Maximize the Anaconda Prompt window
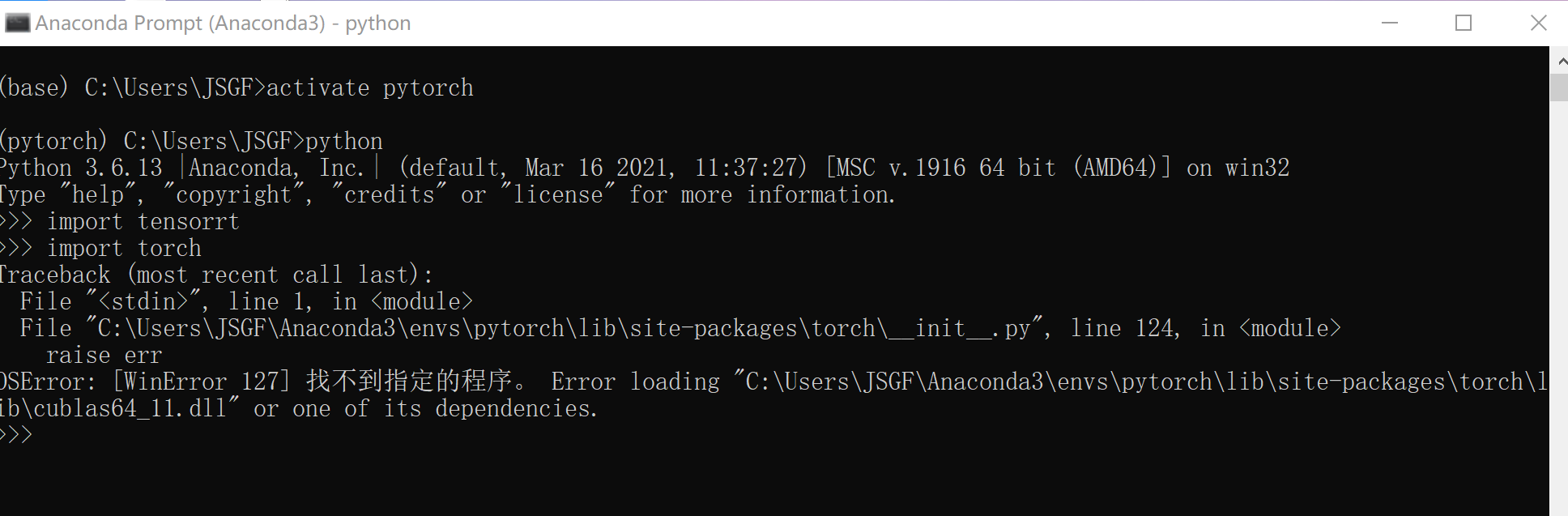Image resolution: width=1568 pixels, height=516 pixels. coord(1464,23)
